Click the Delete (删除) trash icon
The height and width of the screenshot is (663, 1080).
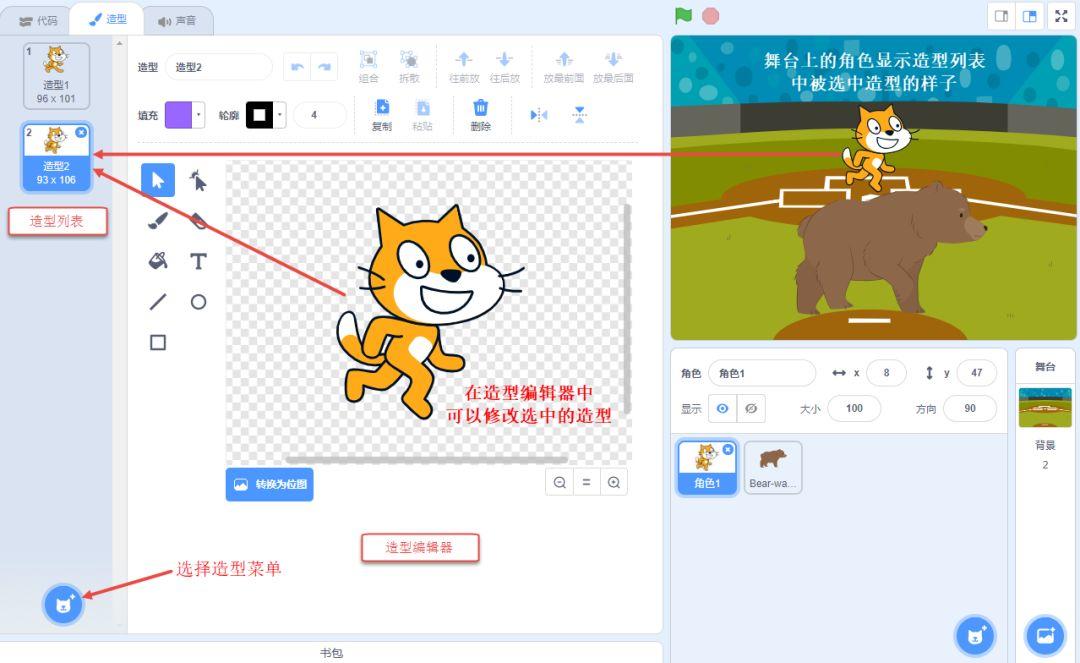click(481, 107)
